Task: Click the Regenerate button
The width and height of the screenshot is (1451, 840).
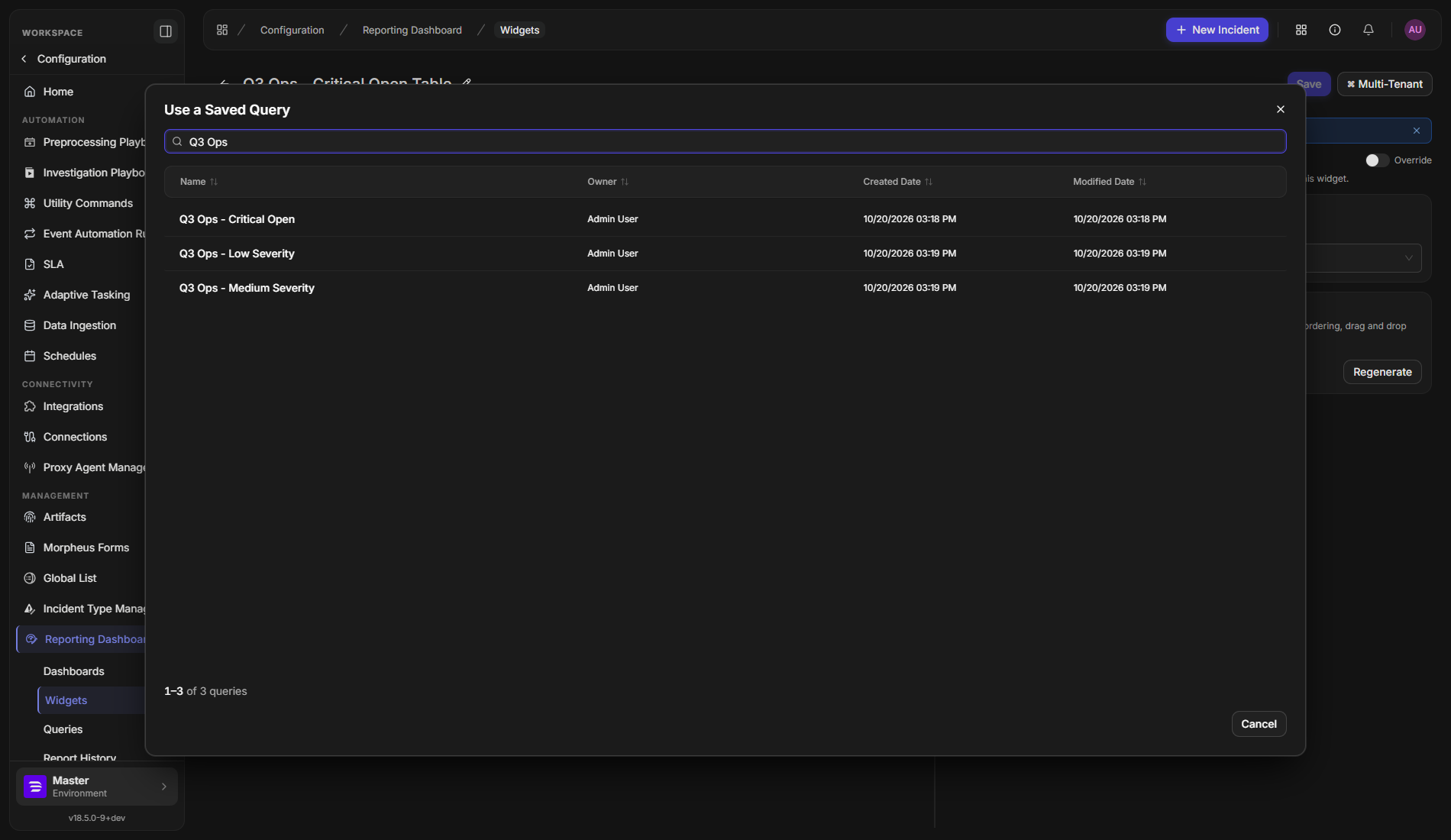Action: pos(1382,372)
